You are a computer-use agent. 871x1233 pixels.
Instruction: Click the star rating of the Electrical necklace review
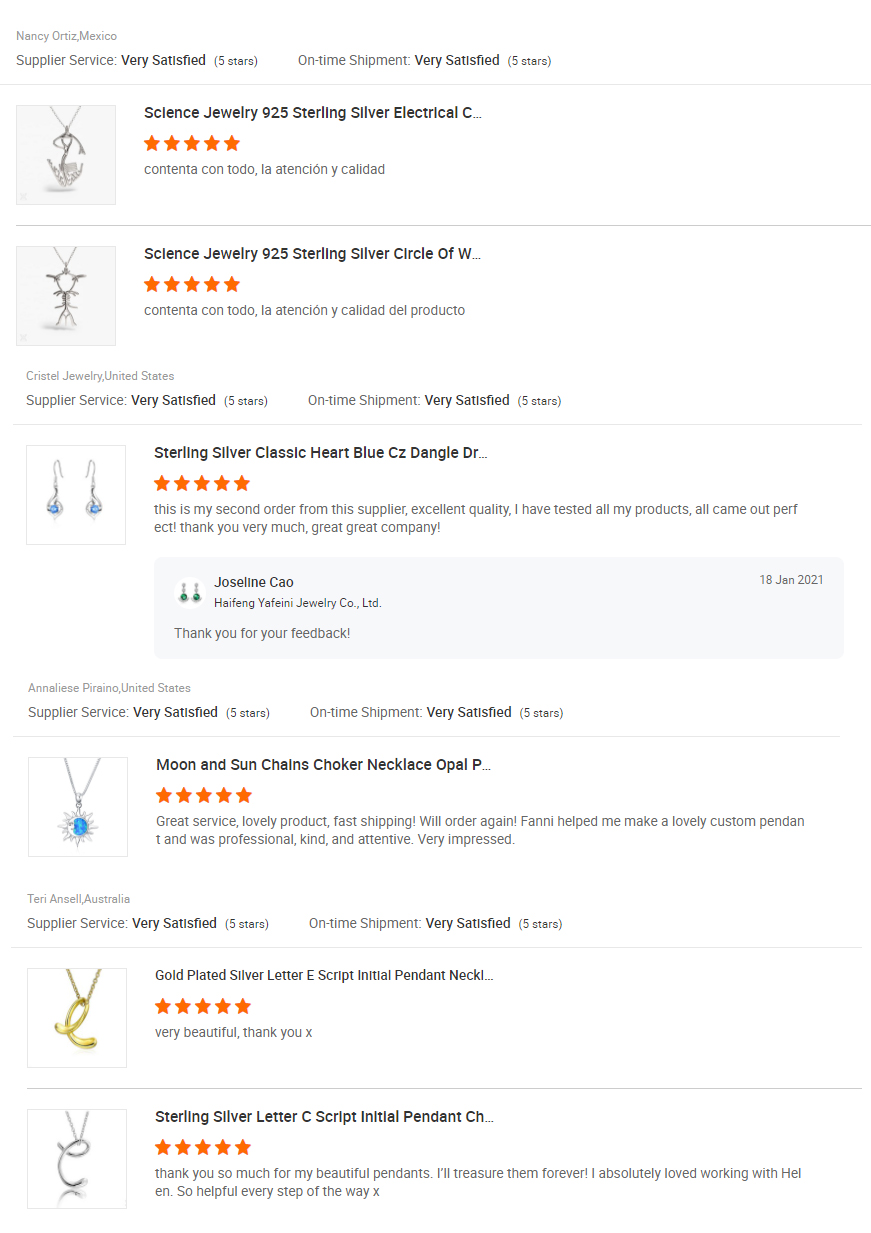(192, 143)
